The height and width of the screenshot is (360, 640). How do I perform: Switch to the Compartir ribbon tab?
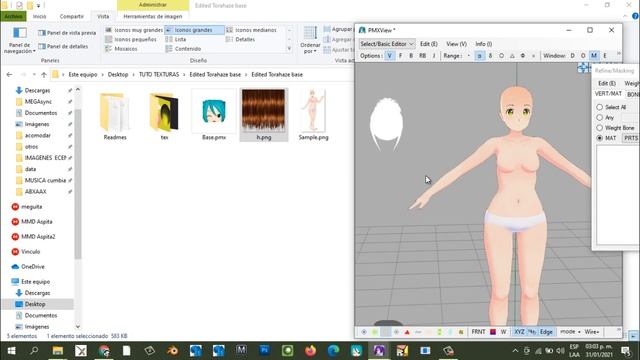pyautogui.click(x=71, y=16)
